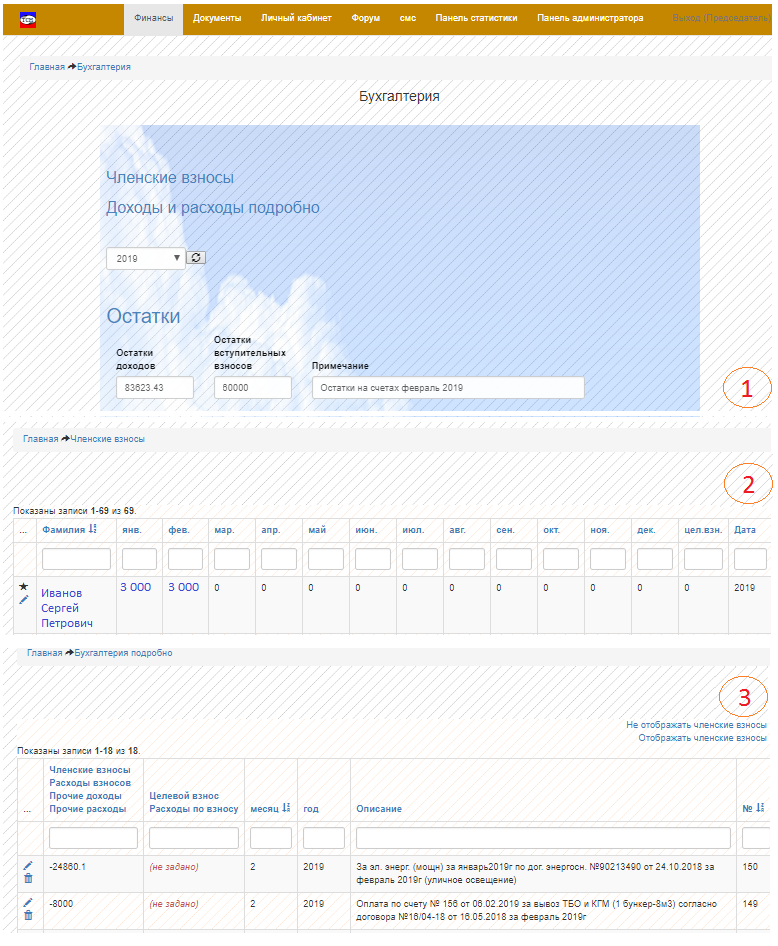Click (не задано) in the -24860.1 row
The width and height of the screenshot is (778, 946).
[x=174, y=867]
